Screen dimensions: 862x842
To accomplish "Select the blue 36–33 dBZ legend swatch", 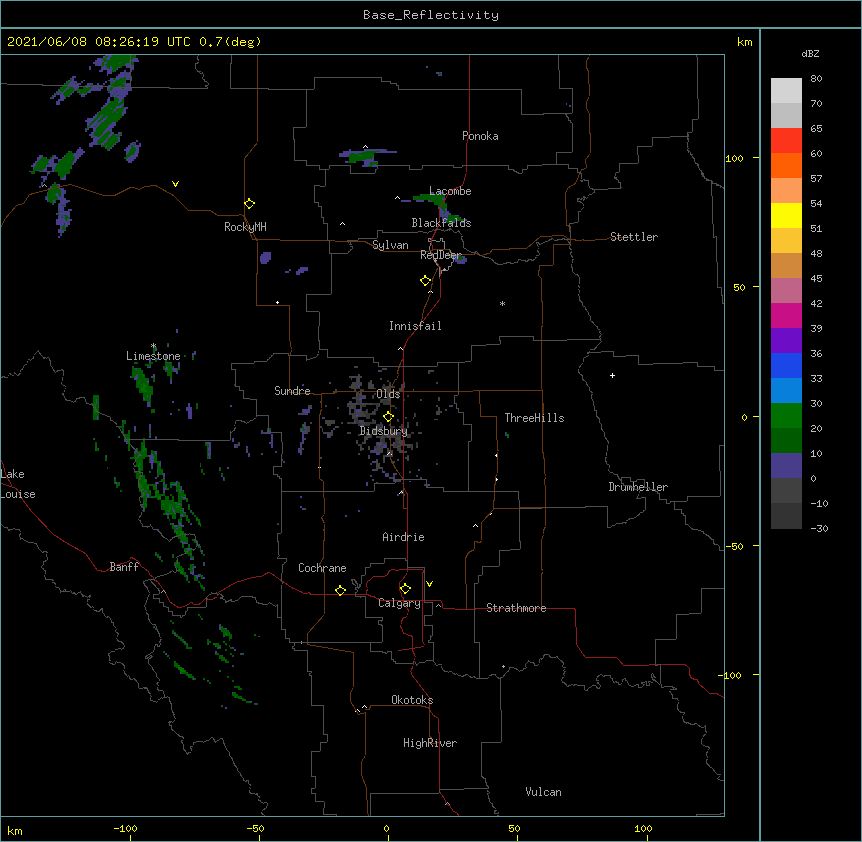I will [x=786, y=366].
